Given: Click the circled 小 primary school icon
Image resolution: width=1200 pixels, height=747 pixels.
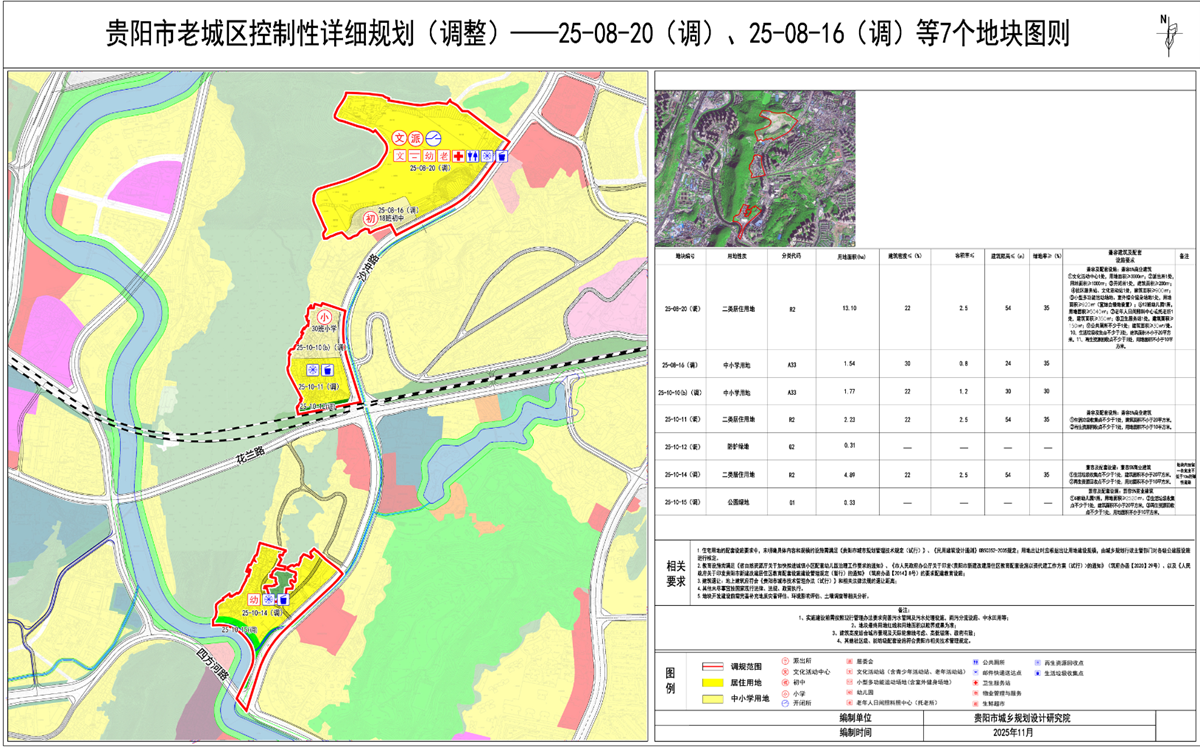Looking at the screenshot, I should tap(323, 314).
